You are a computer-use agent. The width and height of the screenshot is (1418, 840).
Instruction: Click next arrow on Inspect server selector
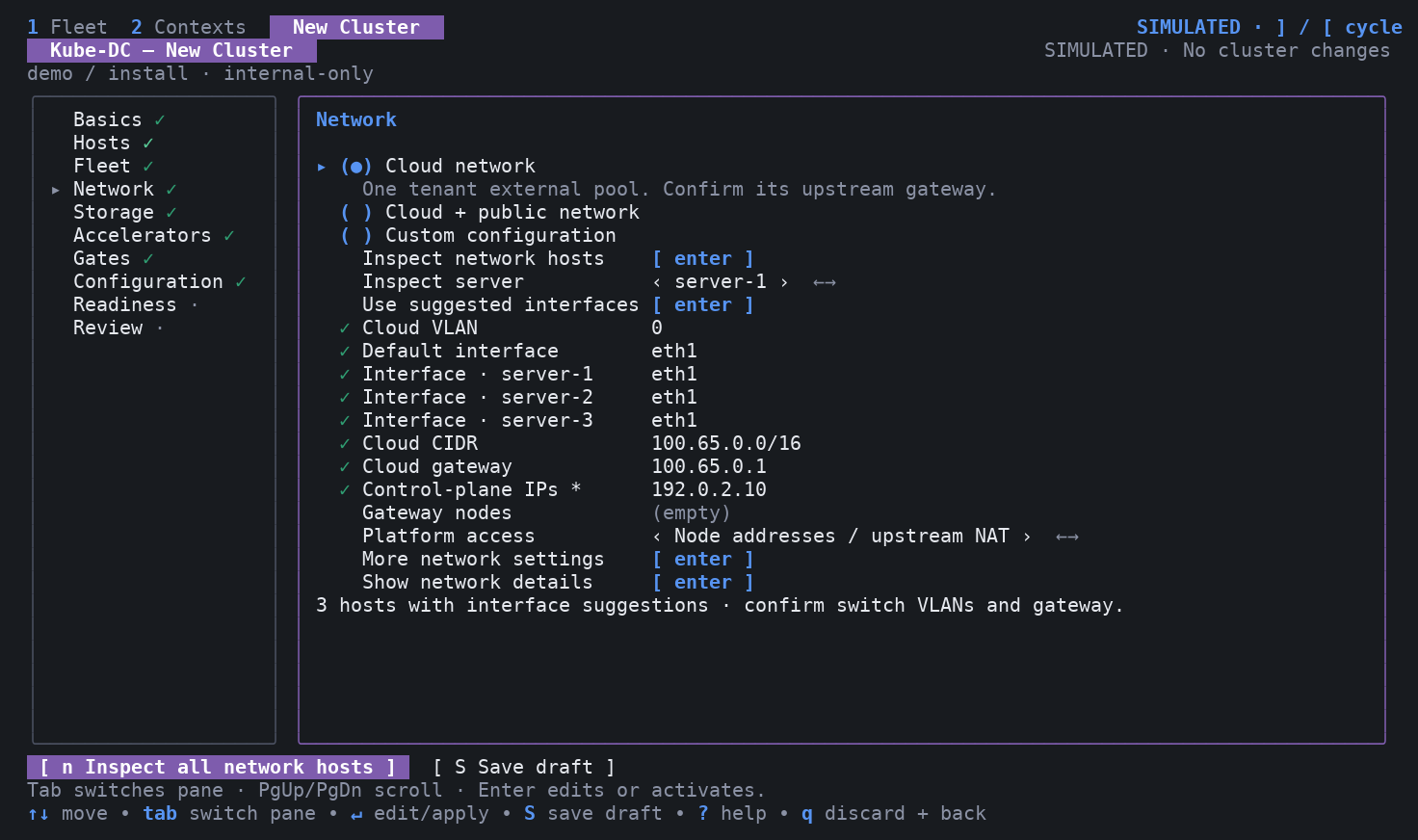click(x=784, y=281)
